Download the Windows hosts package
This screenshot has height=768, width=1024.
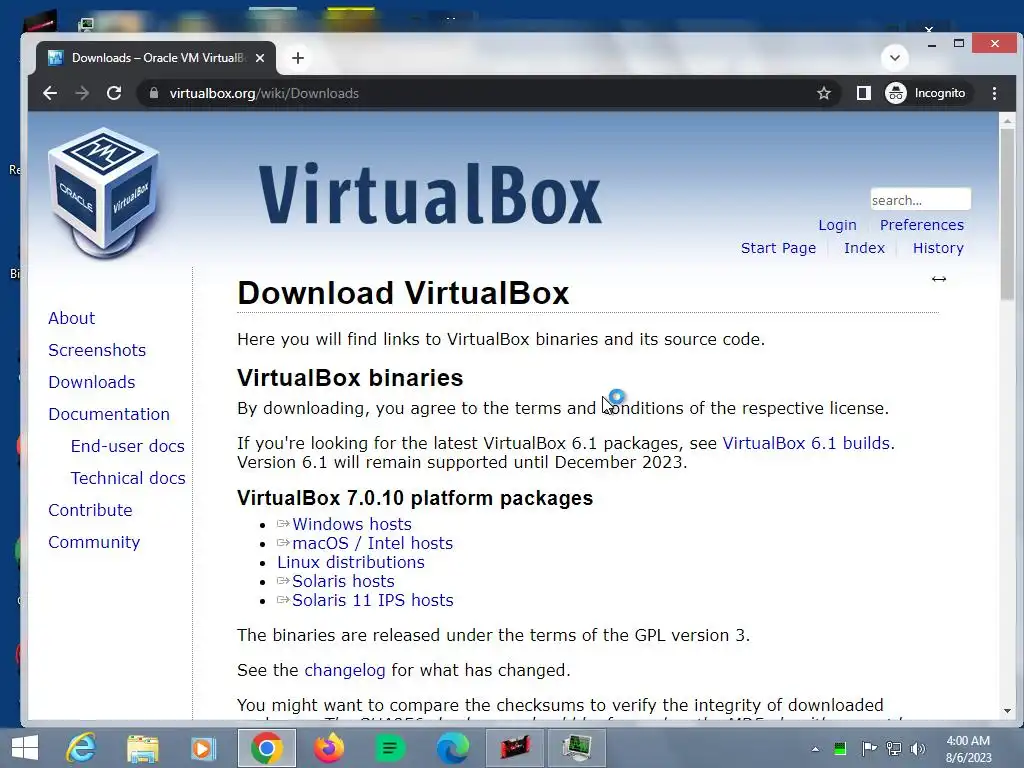click(x=351, y=524)
